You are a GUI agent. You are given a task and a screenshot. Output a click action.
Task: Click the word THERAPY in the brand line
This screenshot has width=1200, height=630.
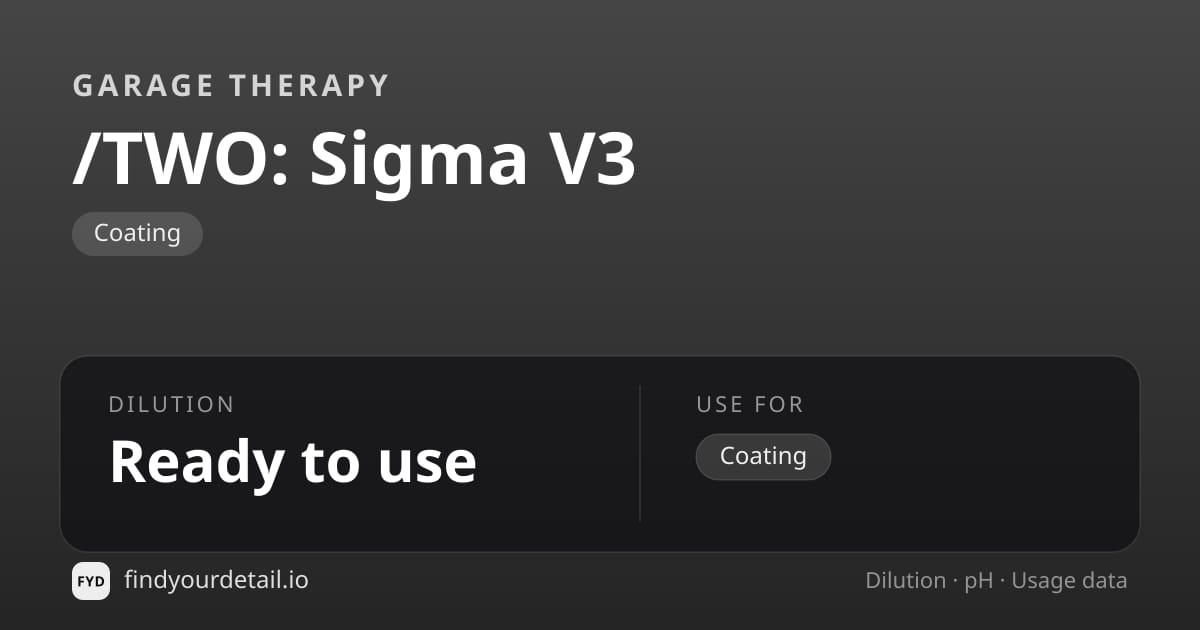coord(308,86)
